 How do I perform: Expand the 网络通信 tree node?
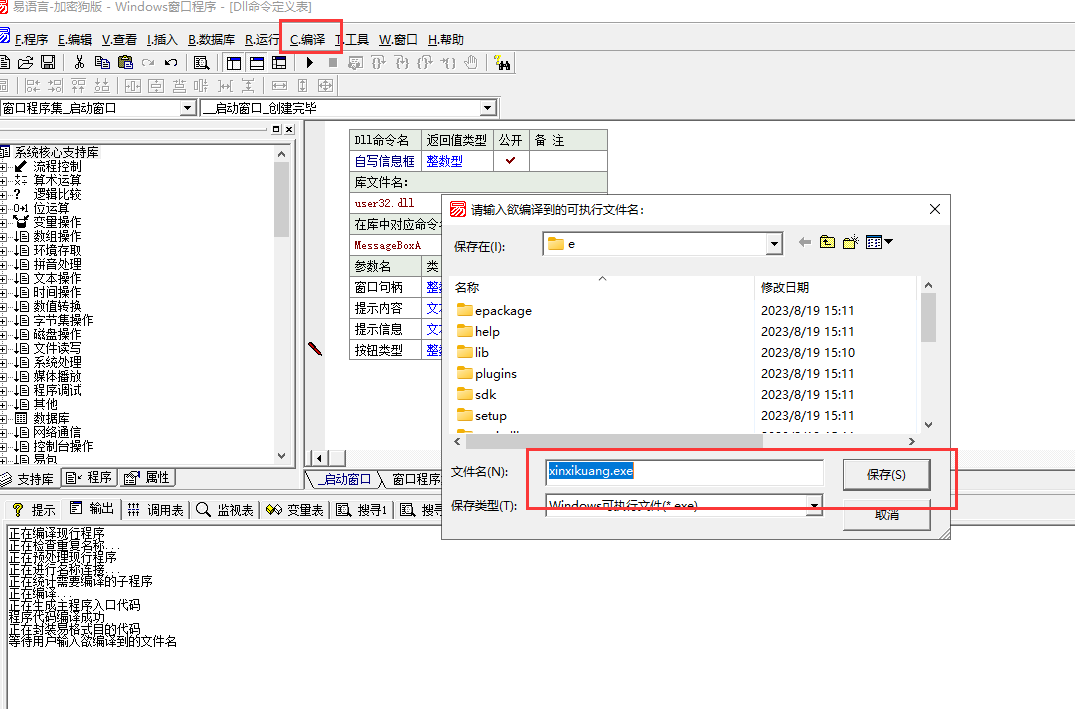pyautogui.click(x=3, y=433)
